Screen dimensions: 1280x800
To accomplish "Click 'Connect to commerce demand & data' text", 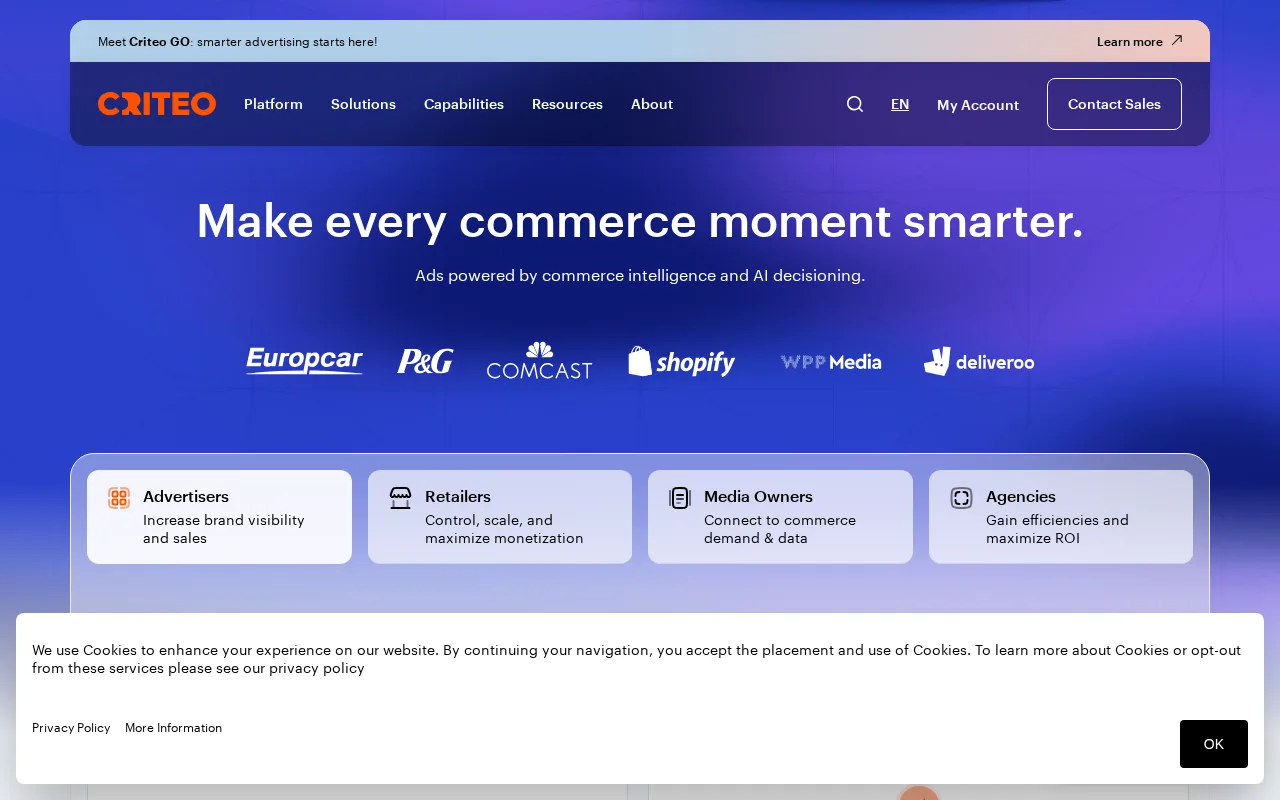I will tap(780, 529).
